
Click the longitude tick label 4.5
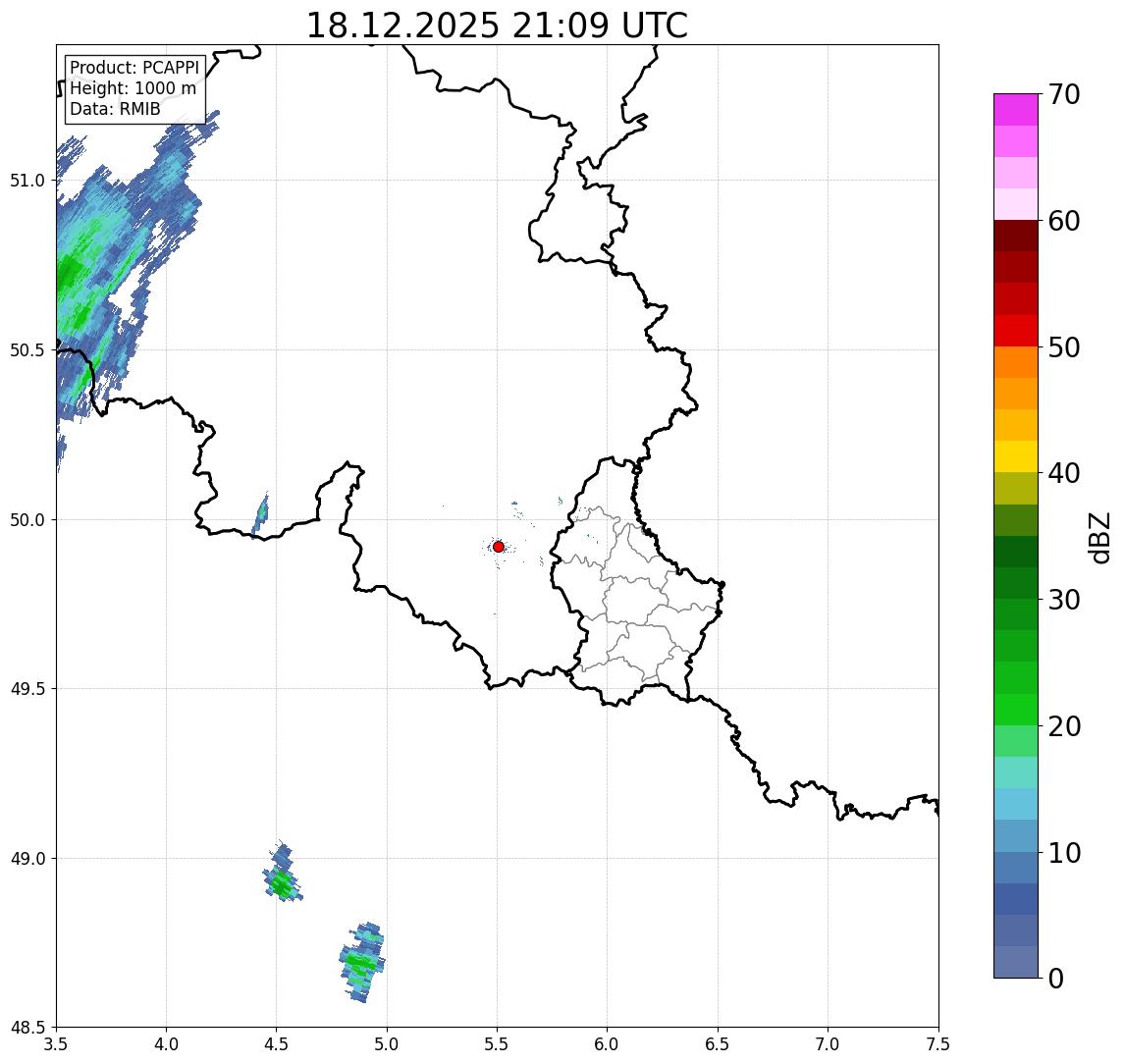(x=277, y=1044)
